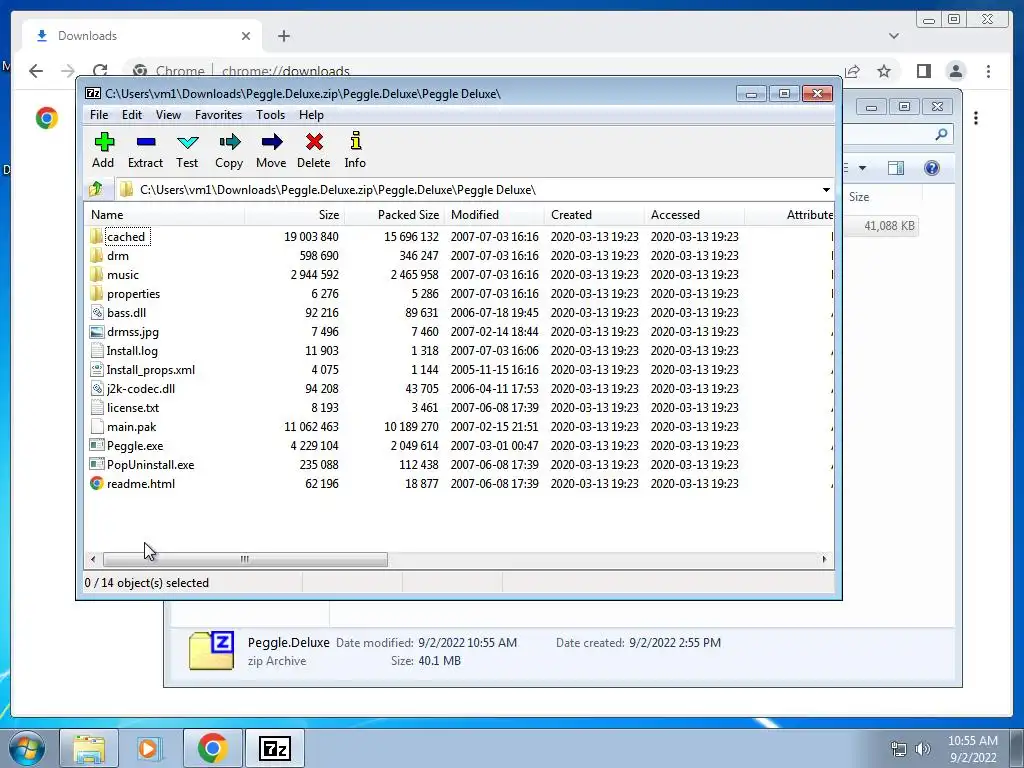The image size is (1024, 768).
Task: Open the View menu
Action: click(168, 115)
